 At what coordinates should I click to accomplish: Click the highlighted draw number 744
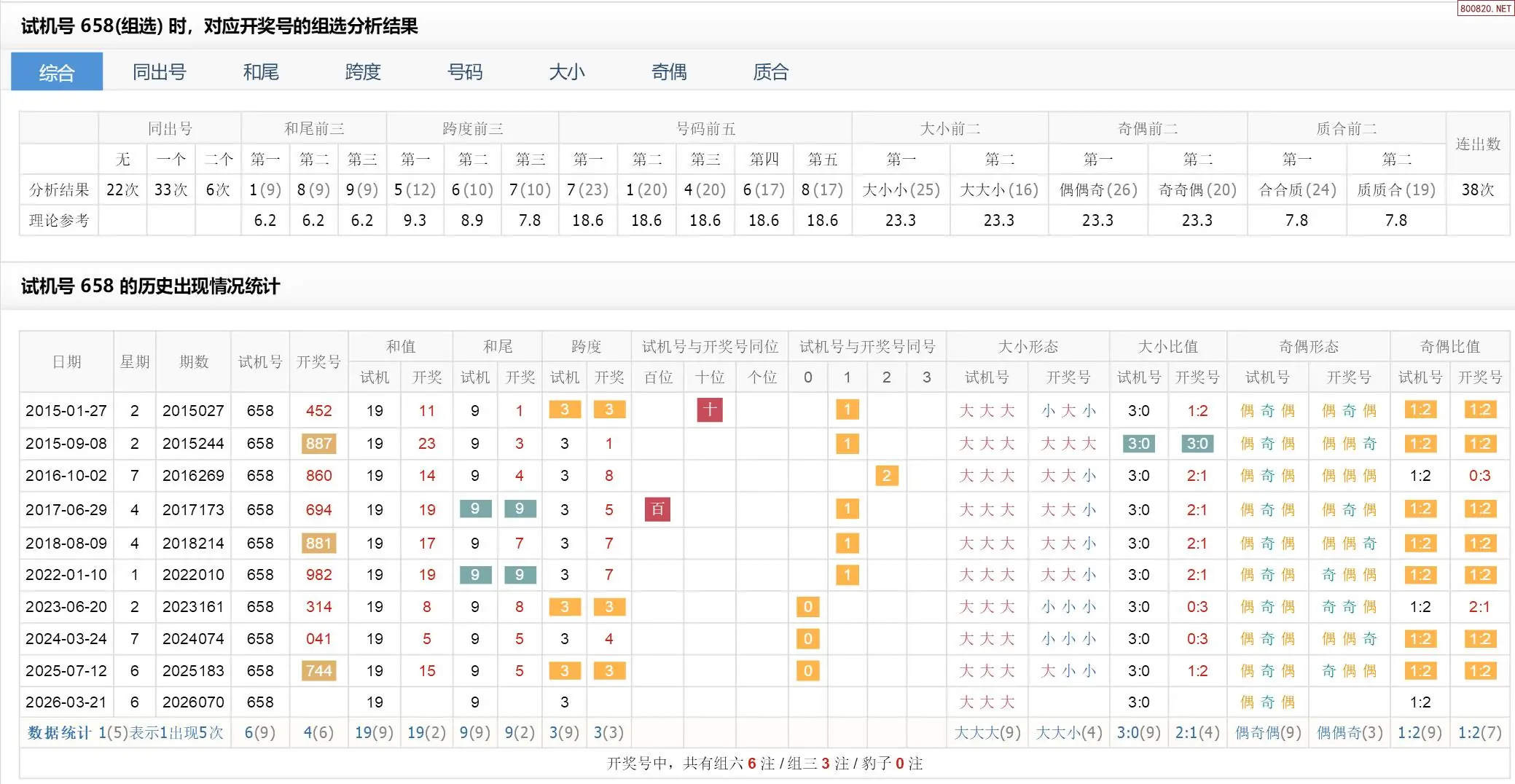point(318,671)
